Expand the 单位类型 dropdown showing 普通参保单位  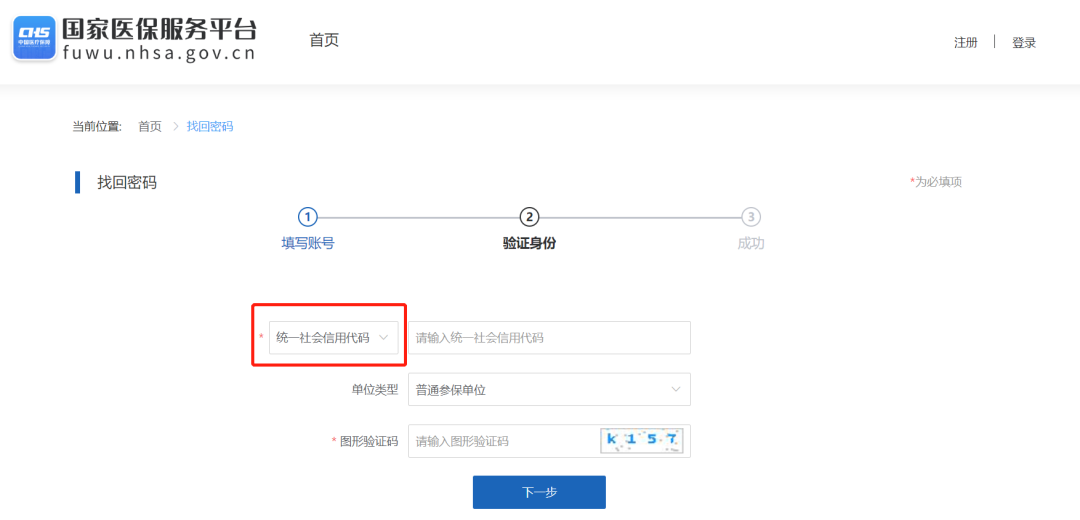[x=548, y=390]
